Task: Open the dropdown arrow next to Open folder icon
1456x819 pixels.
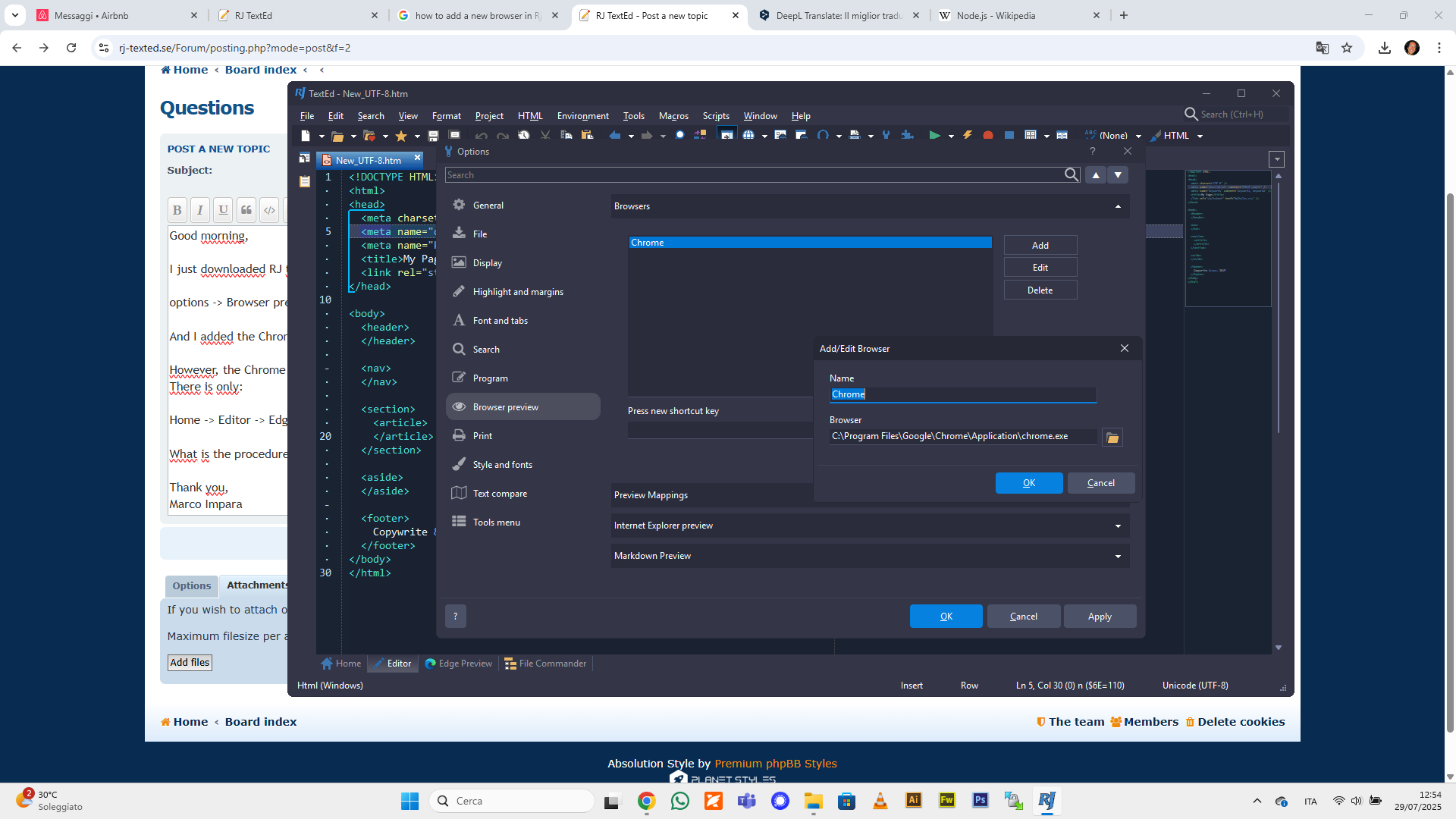Action: click(x=353, y=136)
